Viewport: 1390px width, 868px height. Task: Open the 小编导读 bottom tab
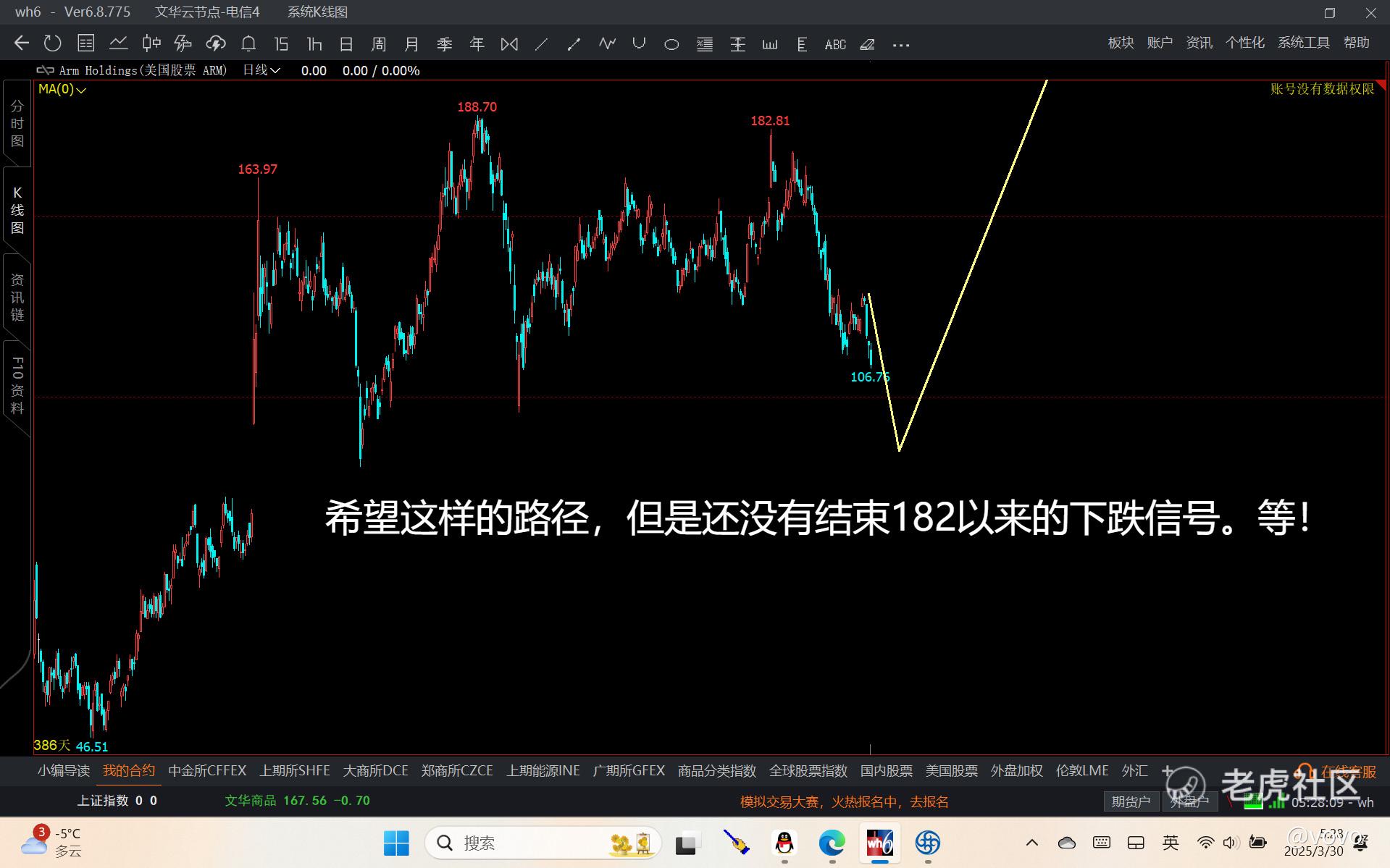point(64,771)
